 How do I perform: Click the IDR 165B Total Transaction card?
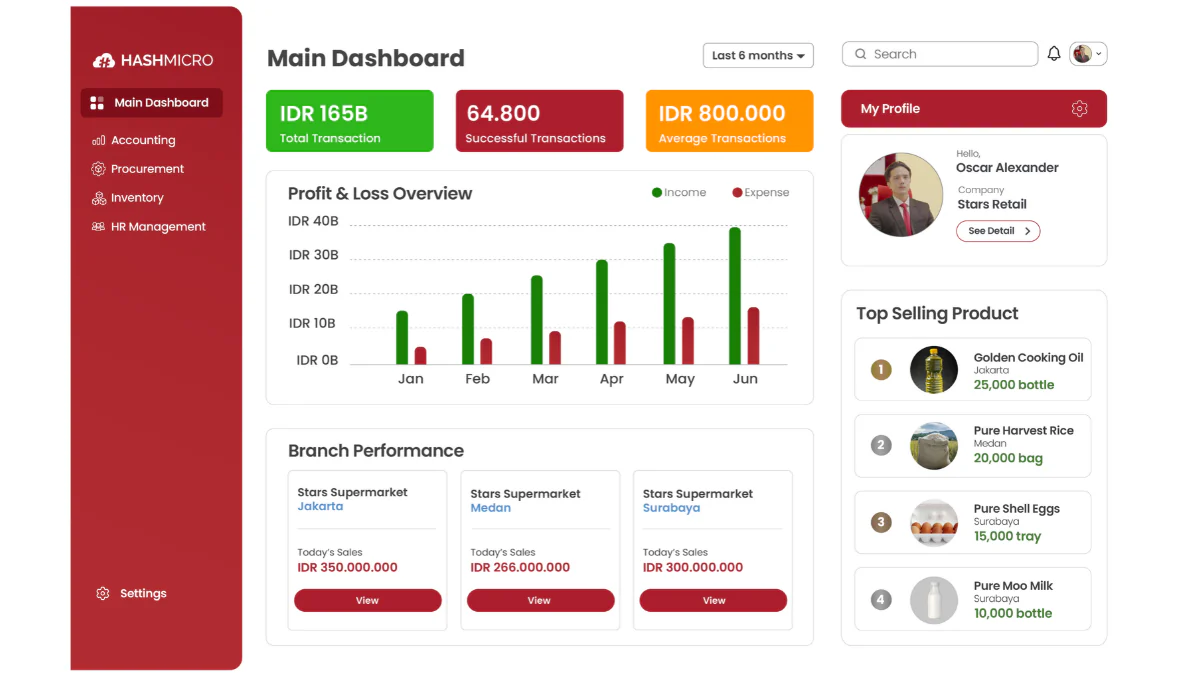350,121
